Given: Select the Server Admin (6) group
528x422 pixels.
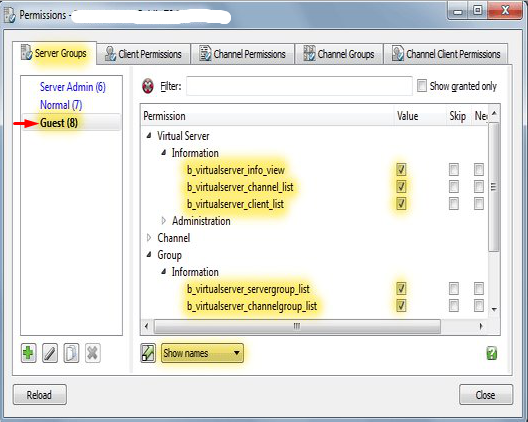Looking at the screenshot, I should click(73, 87).
